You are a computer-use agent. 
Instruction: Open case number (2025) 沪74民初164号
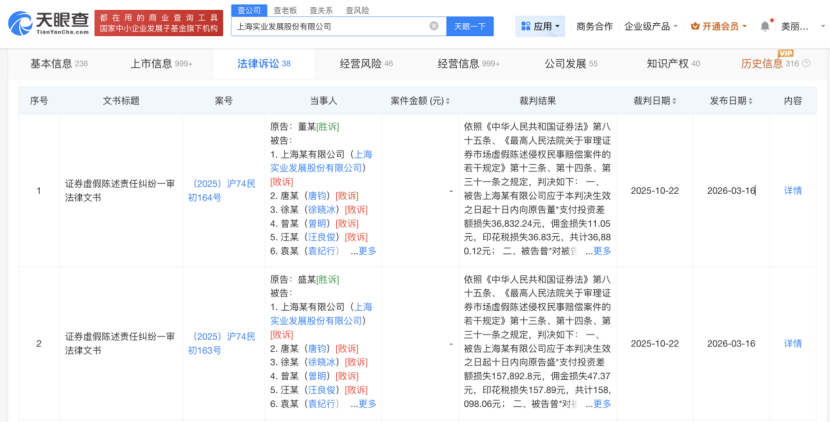222,191
